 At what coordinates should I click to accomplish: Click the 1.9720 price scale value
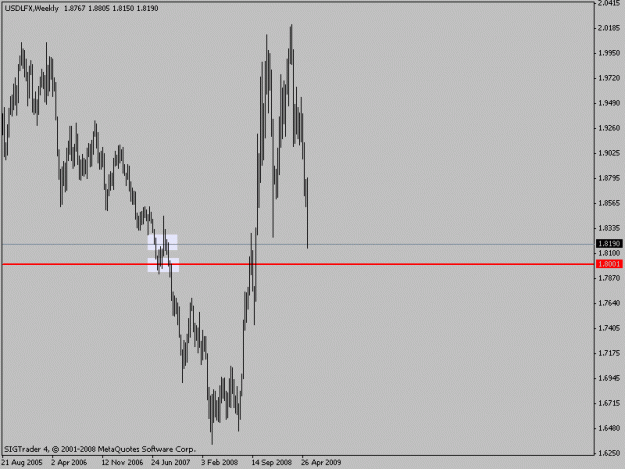(609, 78)
